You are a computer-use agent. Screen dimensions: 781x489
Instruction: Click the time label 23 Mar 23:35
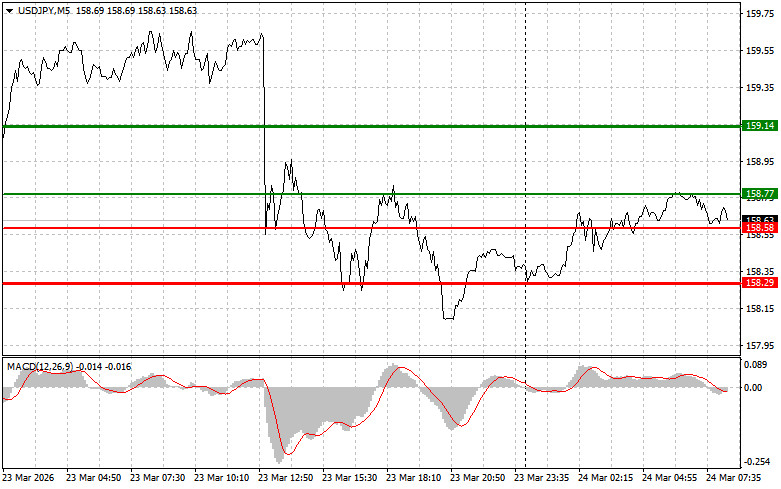click(541, 478)
